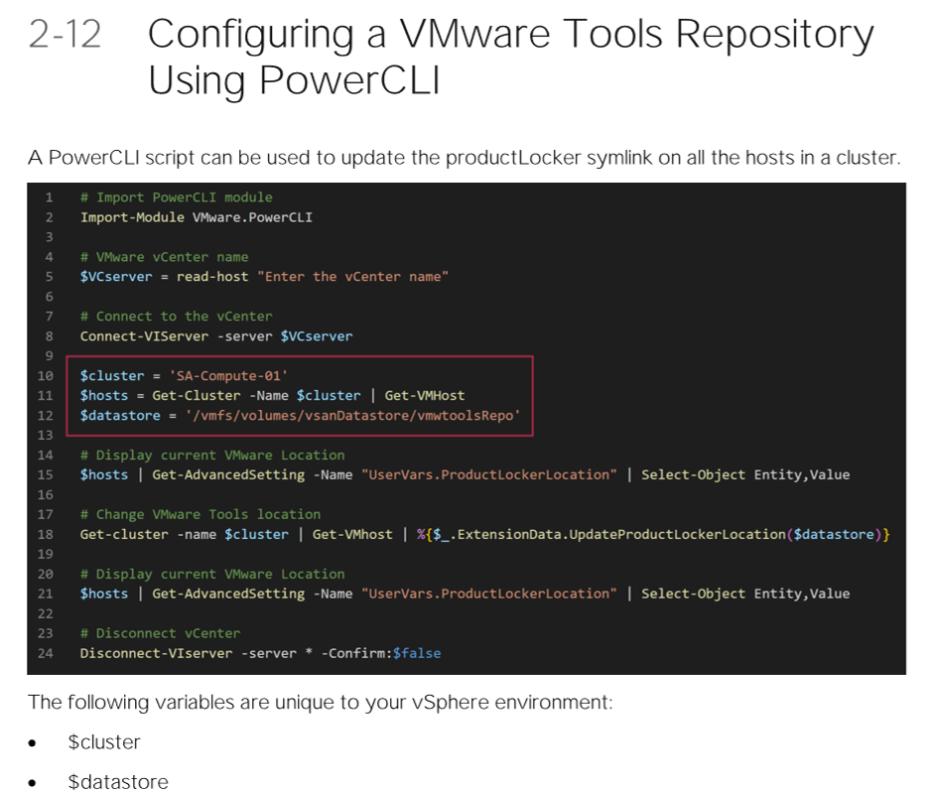Image resolution: width=936 pixels, height=792 pixels.
Task: Click the "$VCserver" variable on line 5
Action: click(x=116, y=277)
